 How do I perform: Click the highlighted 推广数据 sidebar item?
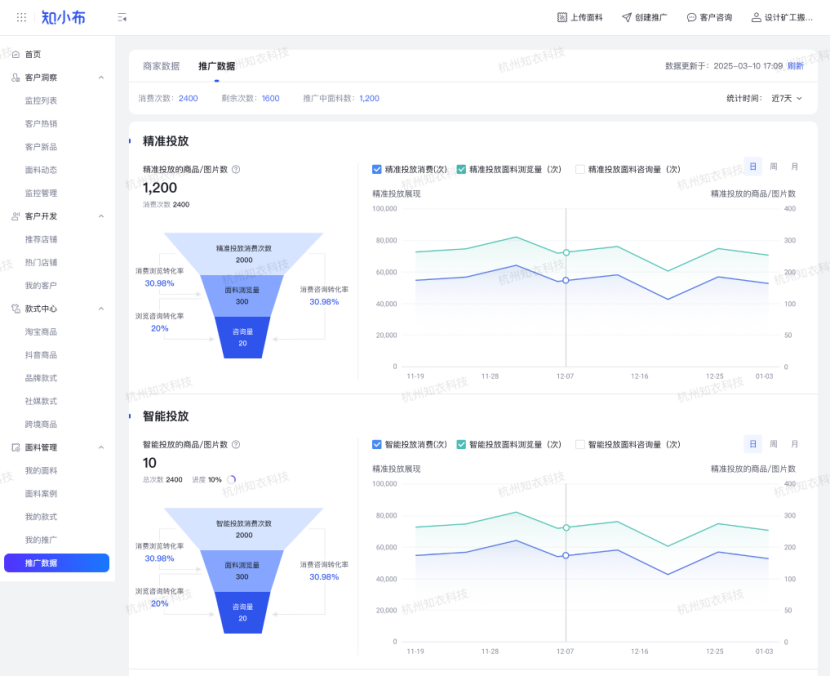[x=57, y=563]
